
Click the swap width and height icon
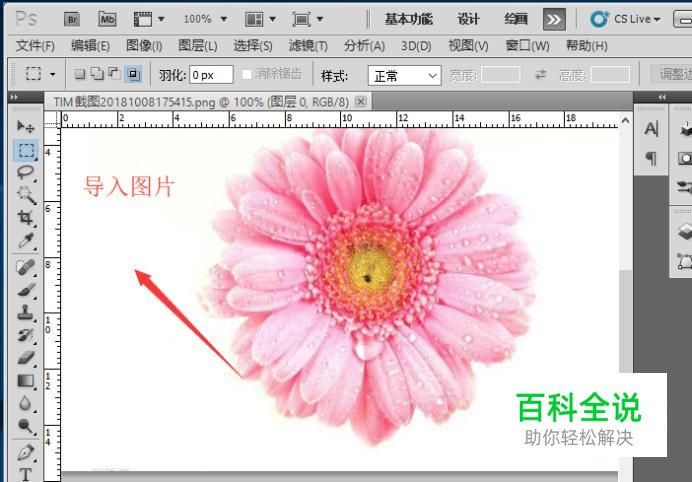pos(541,75)
